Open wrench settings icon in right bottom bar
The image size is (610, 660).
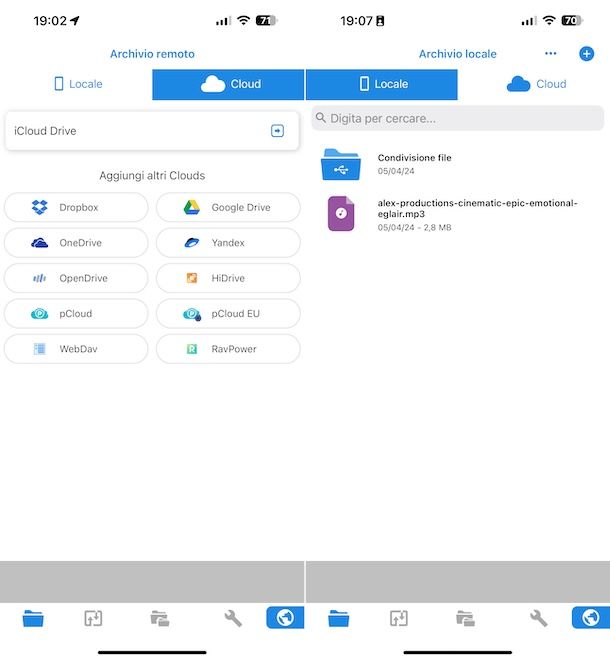pos(538,618)
